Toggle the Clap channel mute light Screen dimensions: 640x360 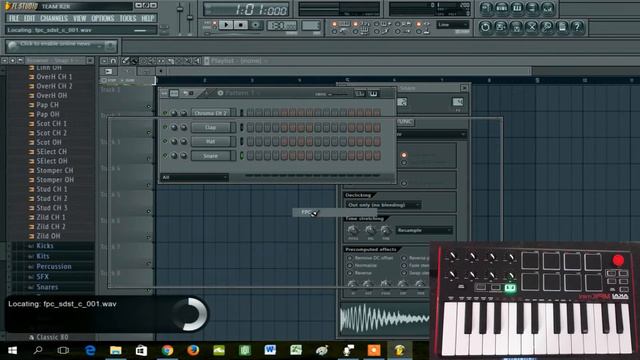[x=165, y=127]
